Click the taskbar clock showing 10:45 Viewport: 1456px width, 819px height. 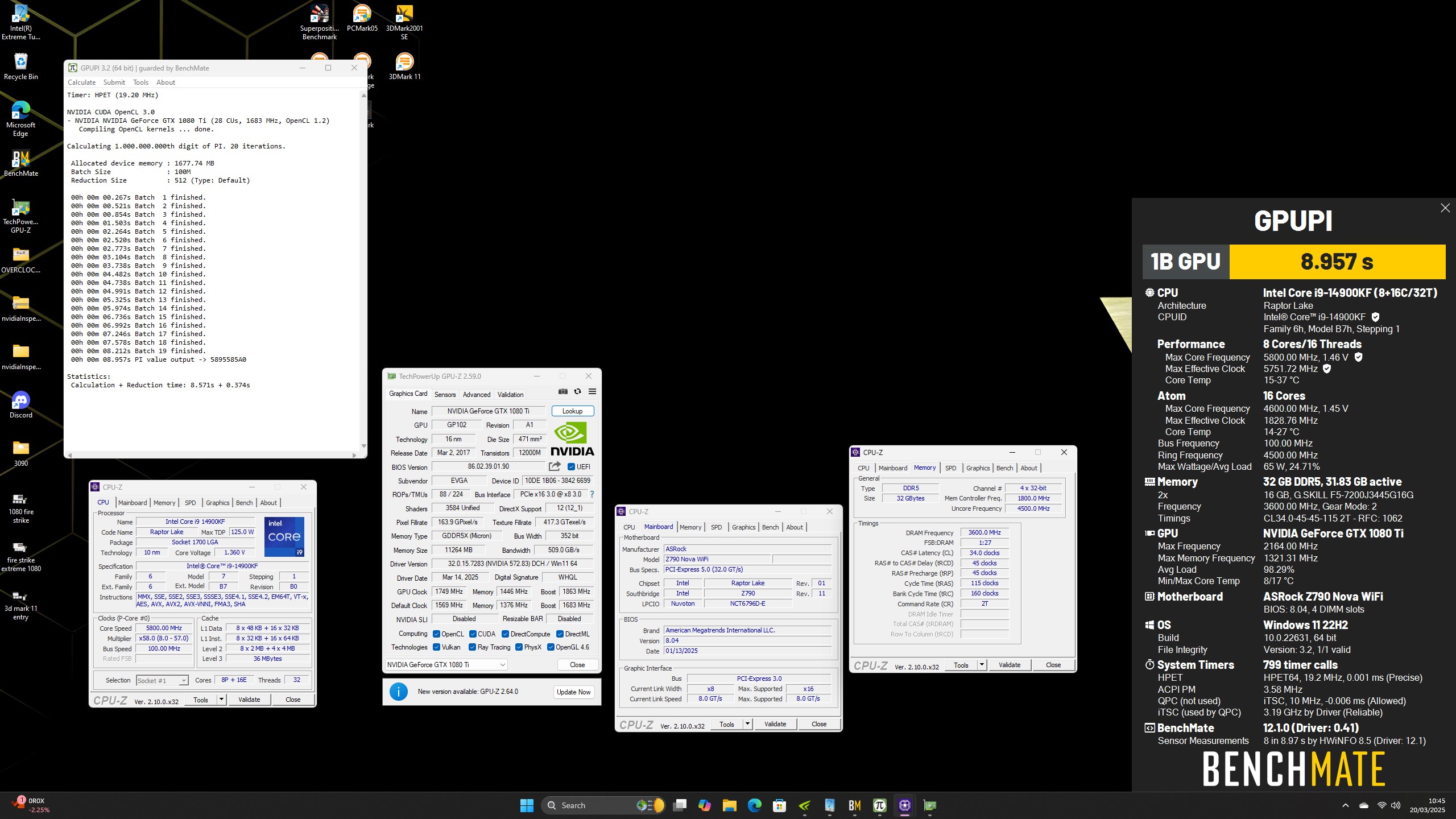pyautogui.click(x=1428, y=805)
